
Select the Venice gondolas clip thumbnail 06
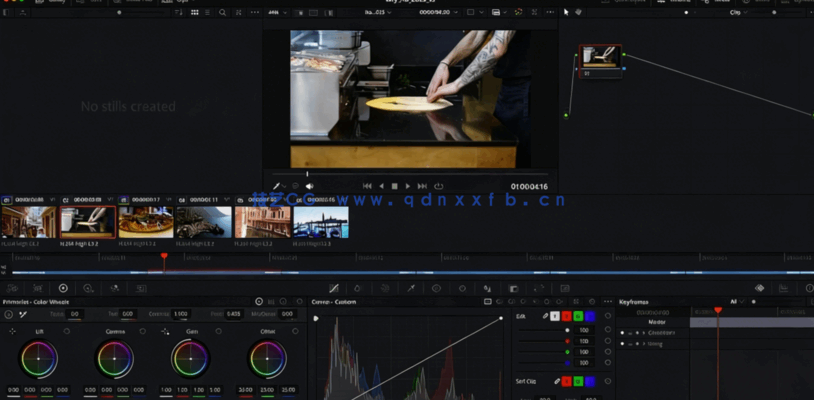[x=321, y=222]
